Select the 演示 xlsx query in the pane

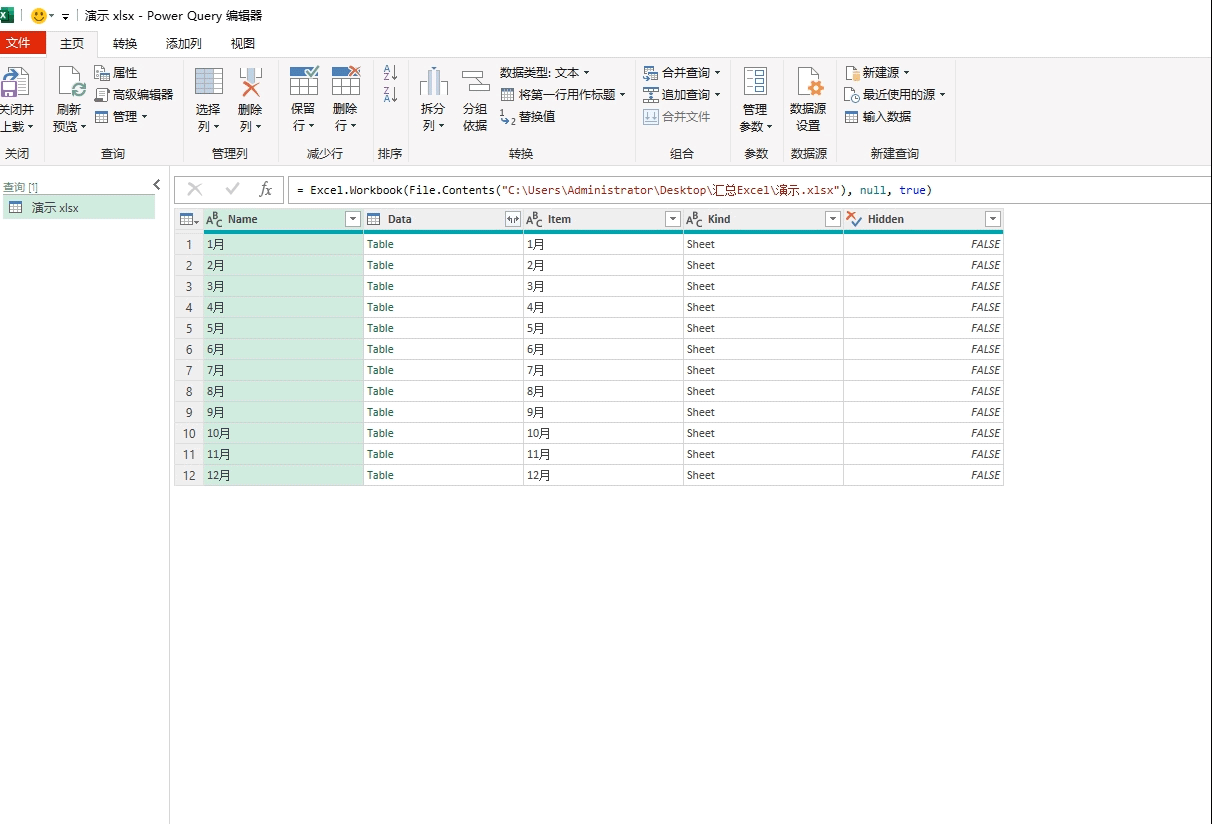coord(79,207)
